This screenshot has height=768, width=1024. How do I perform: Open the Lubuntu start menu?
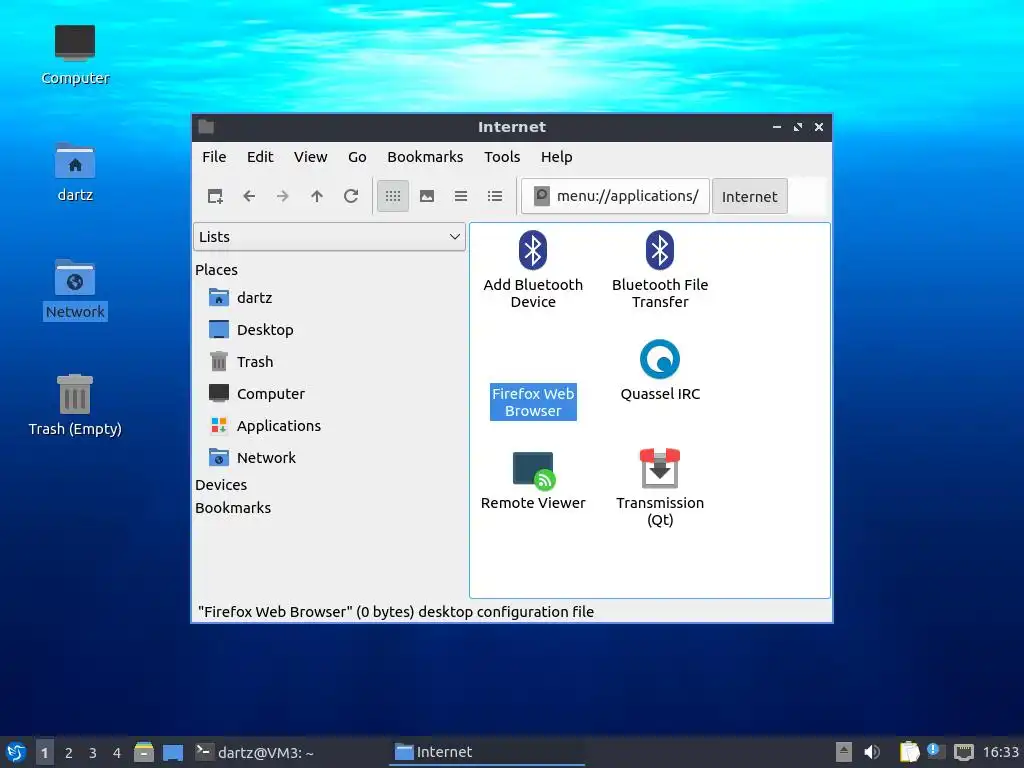click(16, 752)
